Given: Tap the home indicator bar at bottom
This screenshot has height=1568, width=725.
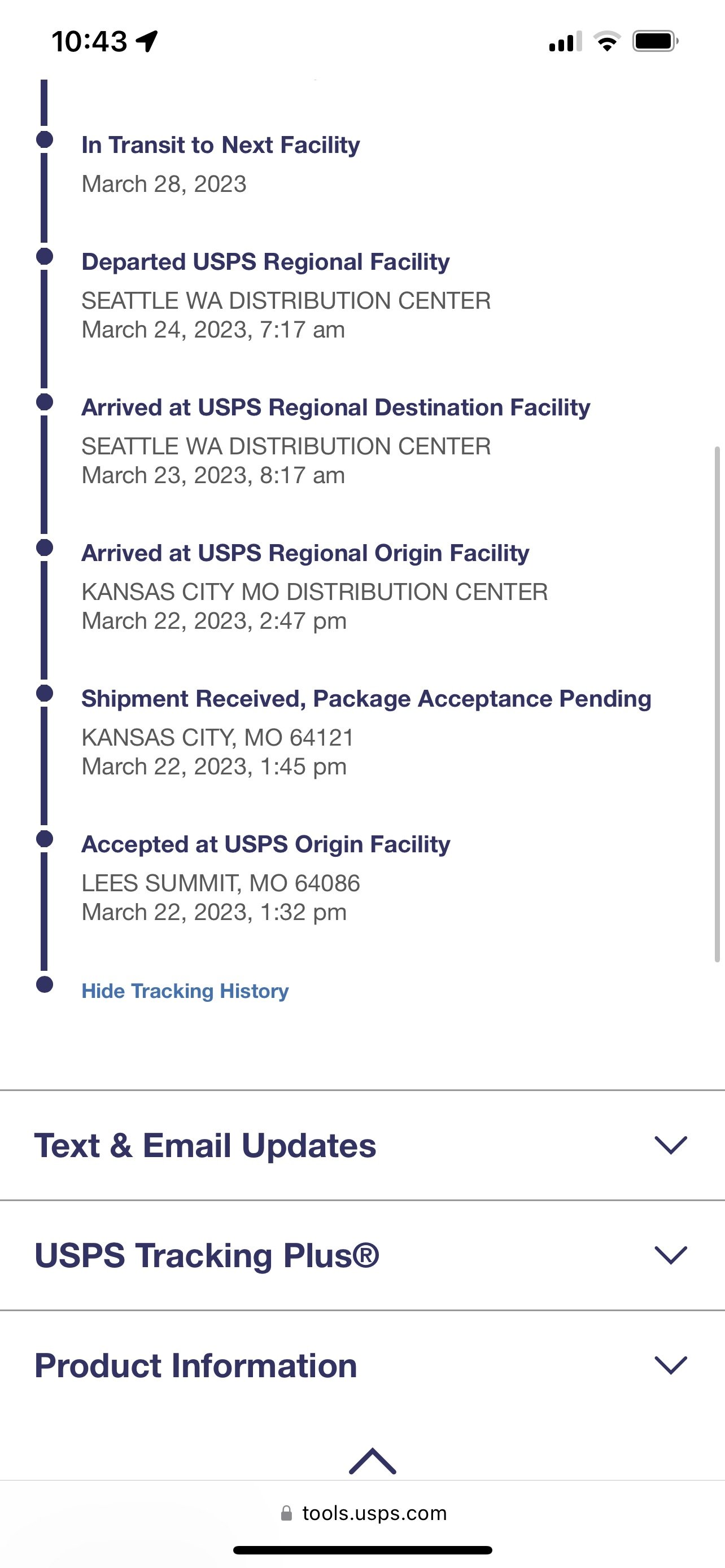Looking at the screenshot, I should click(363, 1550).
